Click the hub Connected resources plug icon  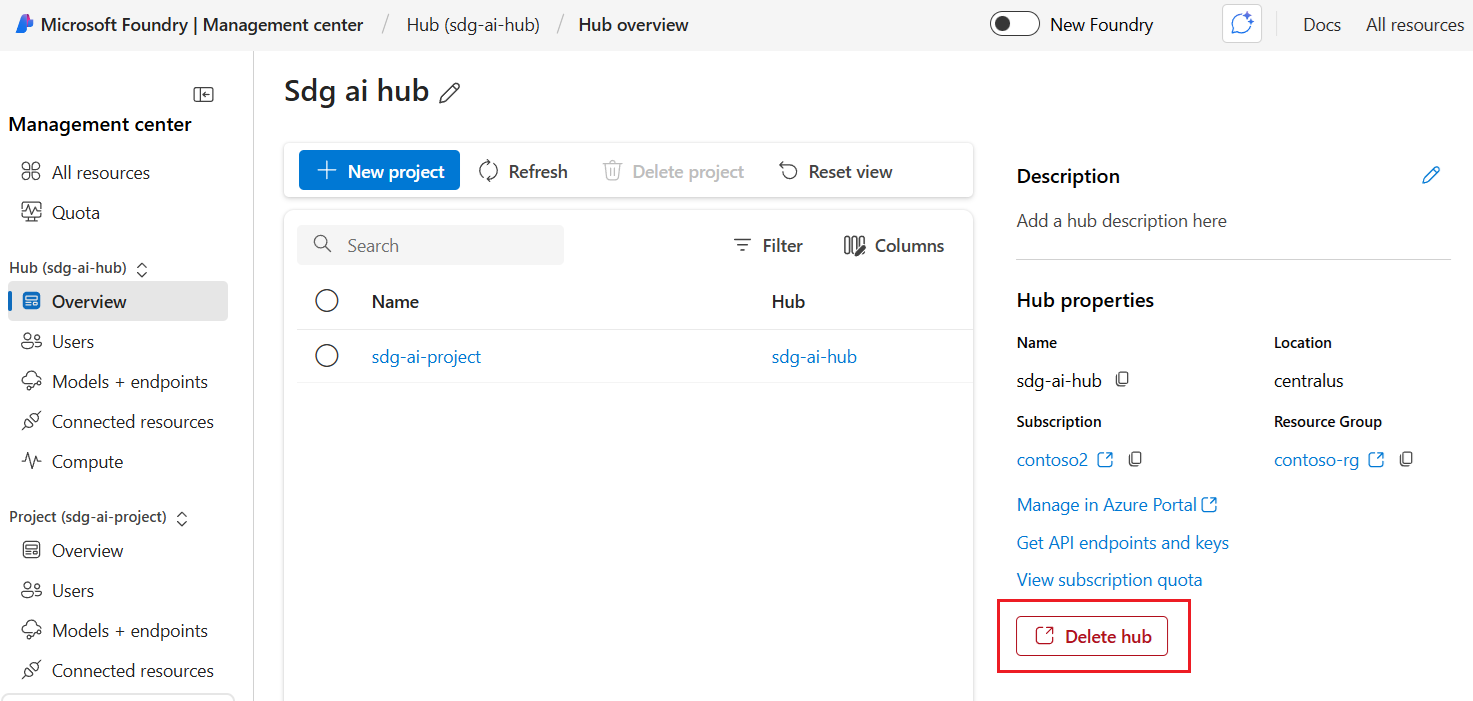[x=31, y=421]
